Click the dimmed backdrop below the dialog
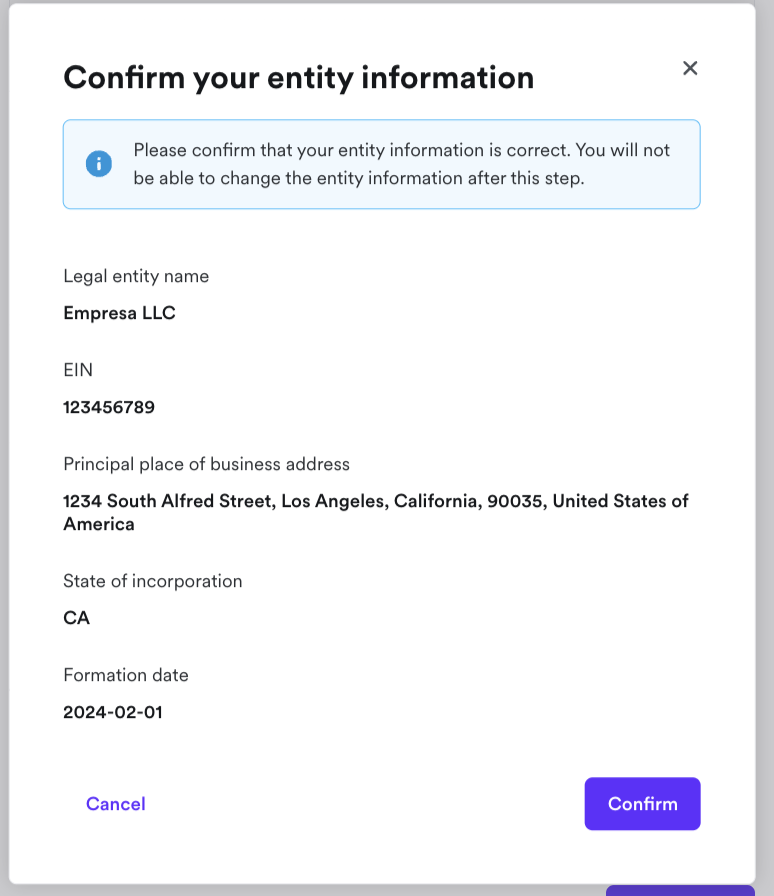 coord(300,890)
